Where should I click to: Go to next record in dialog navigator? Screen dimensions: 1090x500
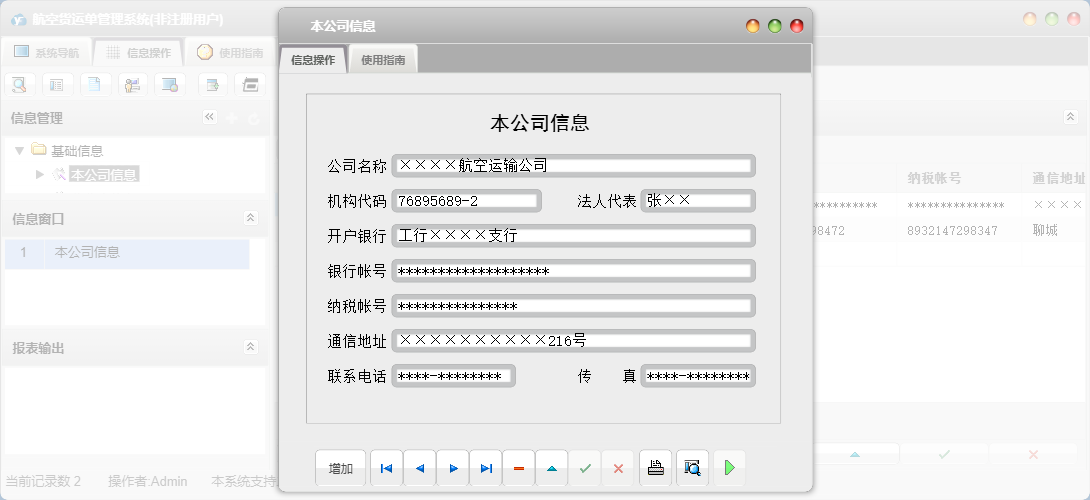pyautogui.click(x=453, y=469)
